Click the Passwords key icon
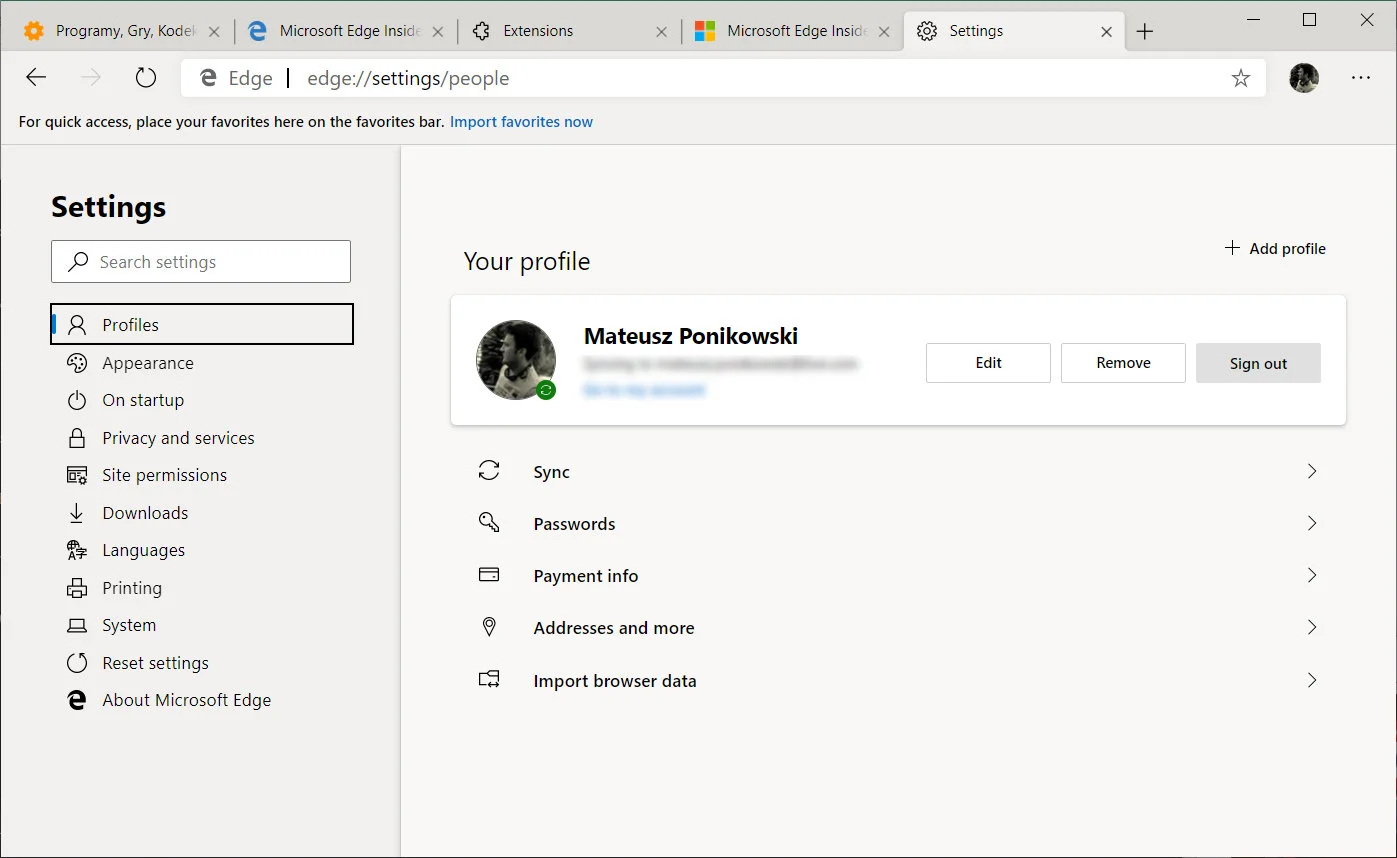This screenshot has height=858, width=1397. [489, 523]
